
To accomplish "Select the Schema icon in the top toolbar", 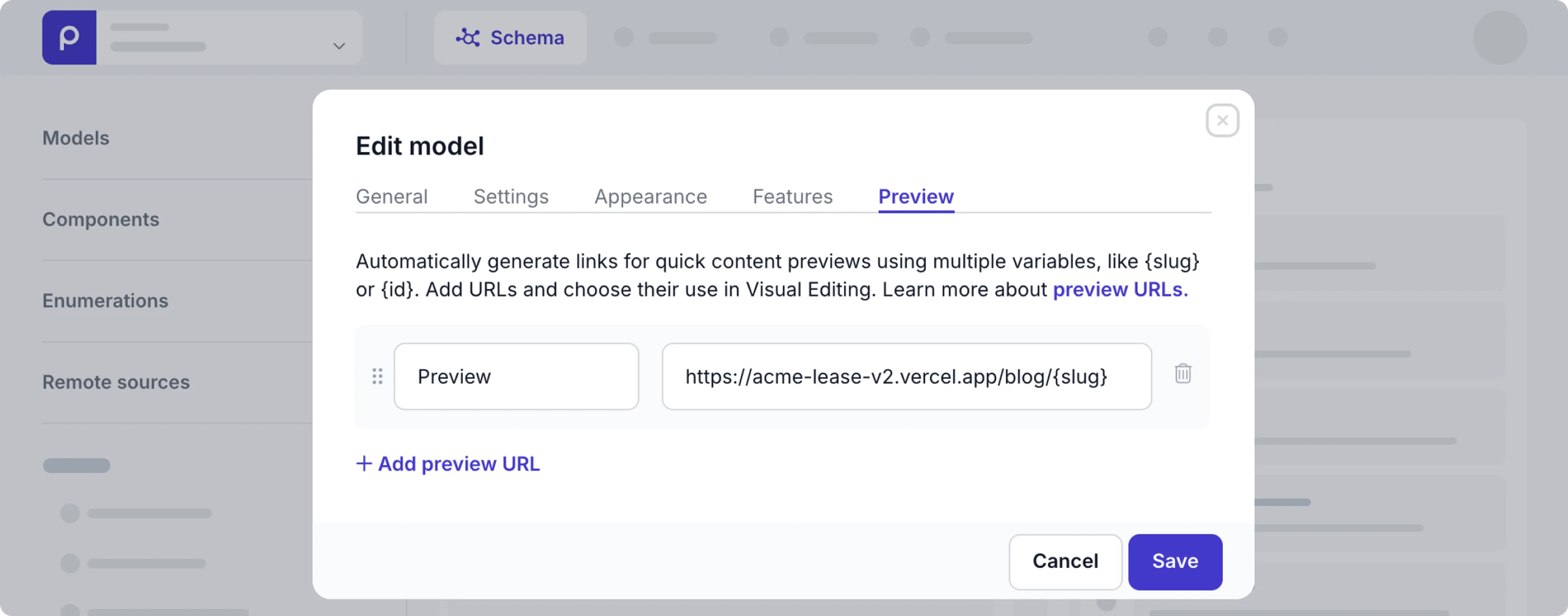I will 469,37.
